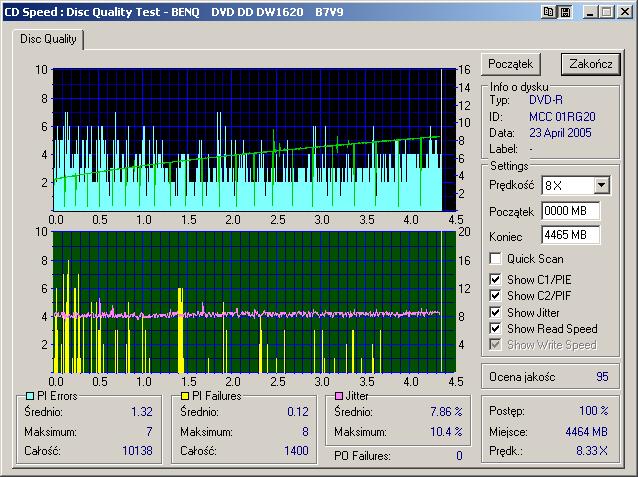Click the cyan PI Errors color swatch
638x477 pixels.
(x=30, y=396)
